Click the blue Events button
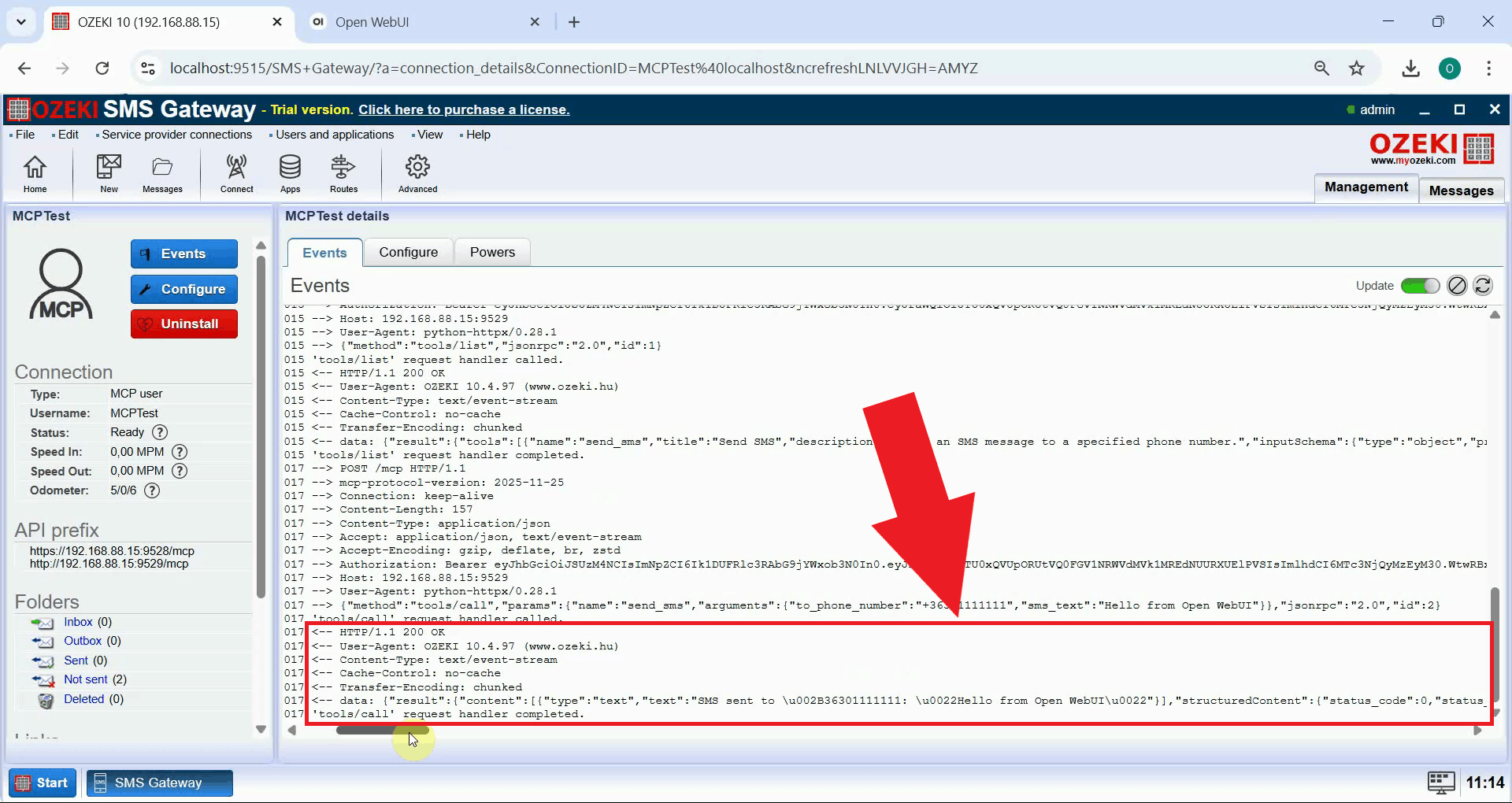The width and height of the screenshot is (1512, 803). tap(184, 253)
